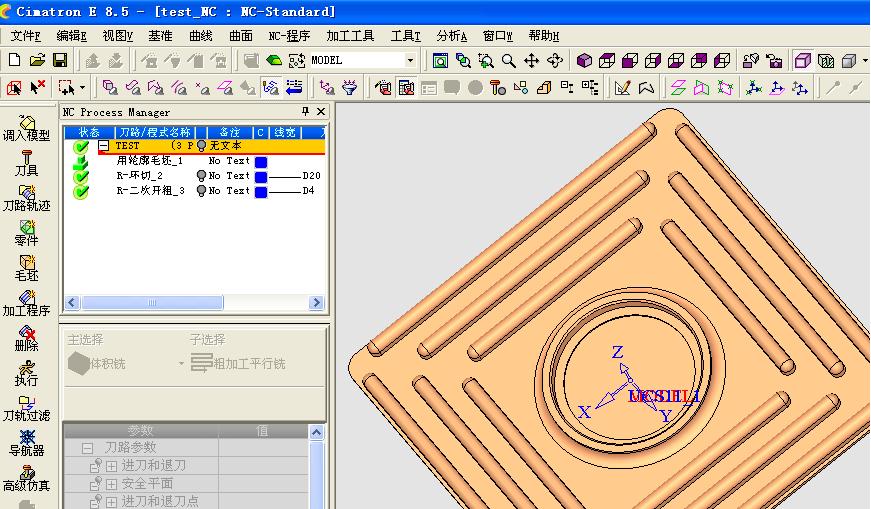
Task: Save the document with floppy icon
Action: pos(60,60)
